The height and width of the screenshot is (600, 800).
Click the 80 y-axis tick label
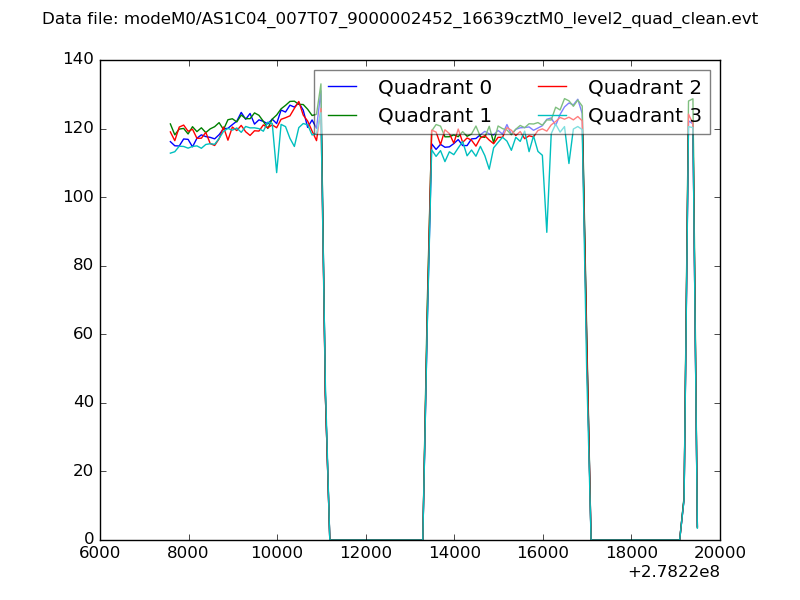click(83, 266)
